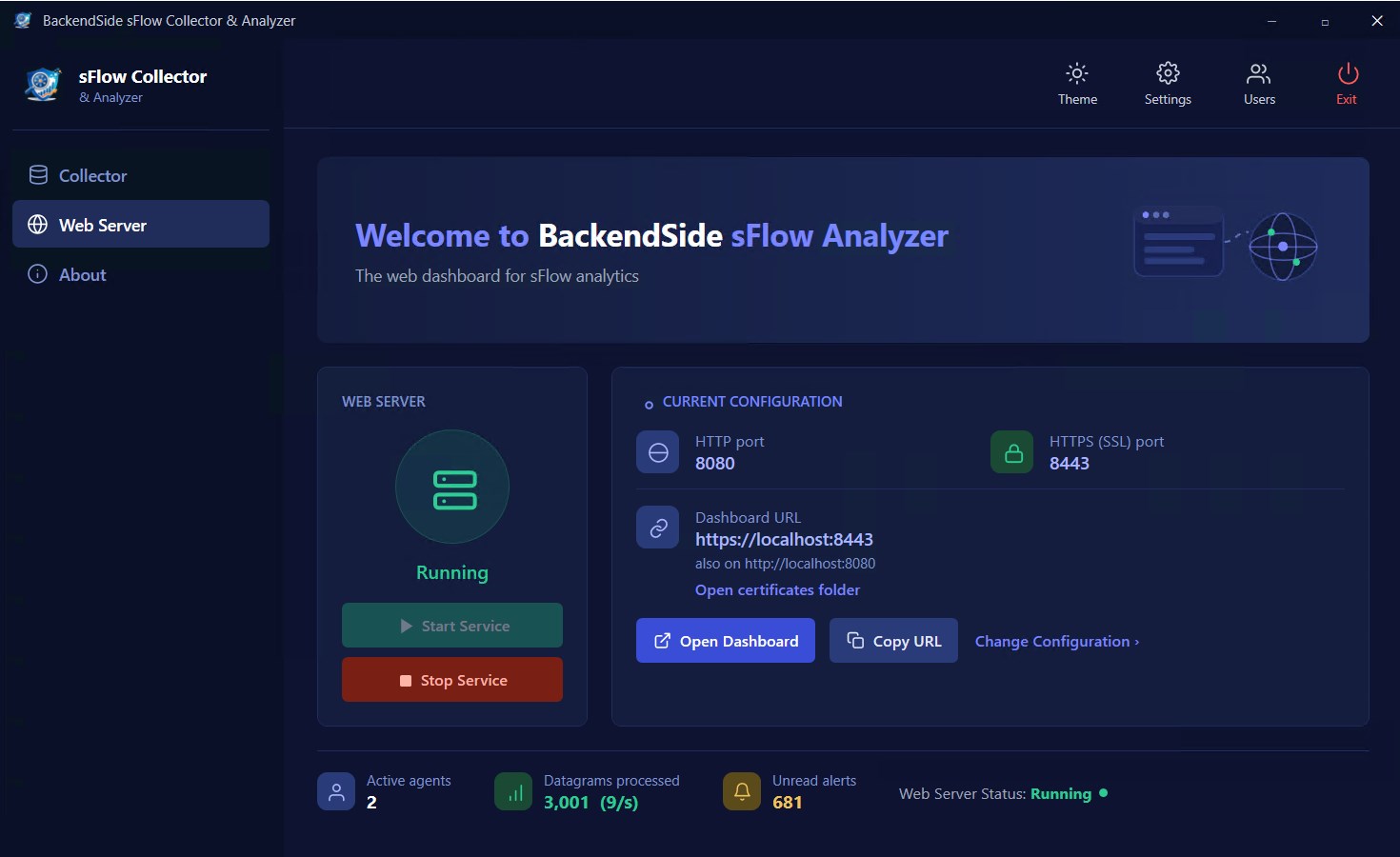Stop the web server service
This screenshot has height=857, width=1400.
tap(452, 680)
